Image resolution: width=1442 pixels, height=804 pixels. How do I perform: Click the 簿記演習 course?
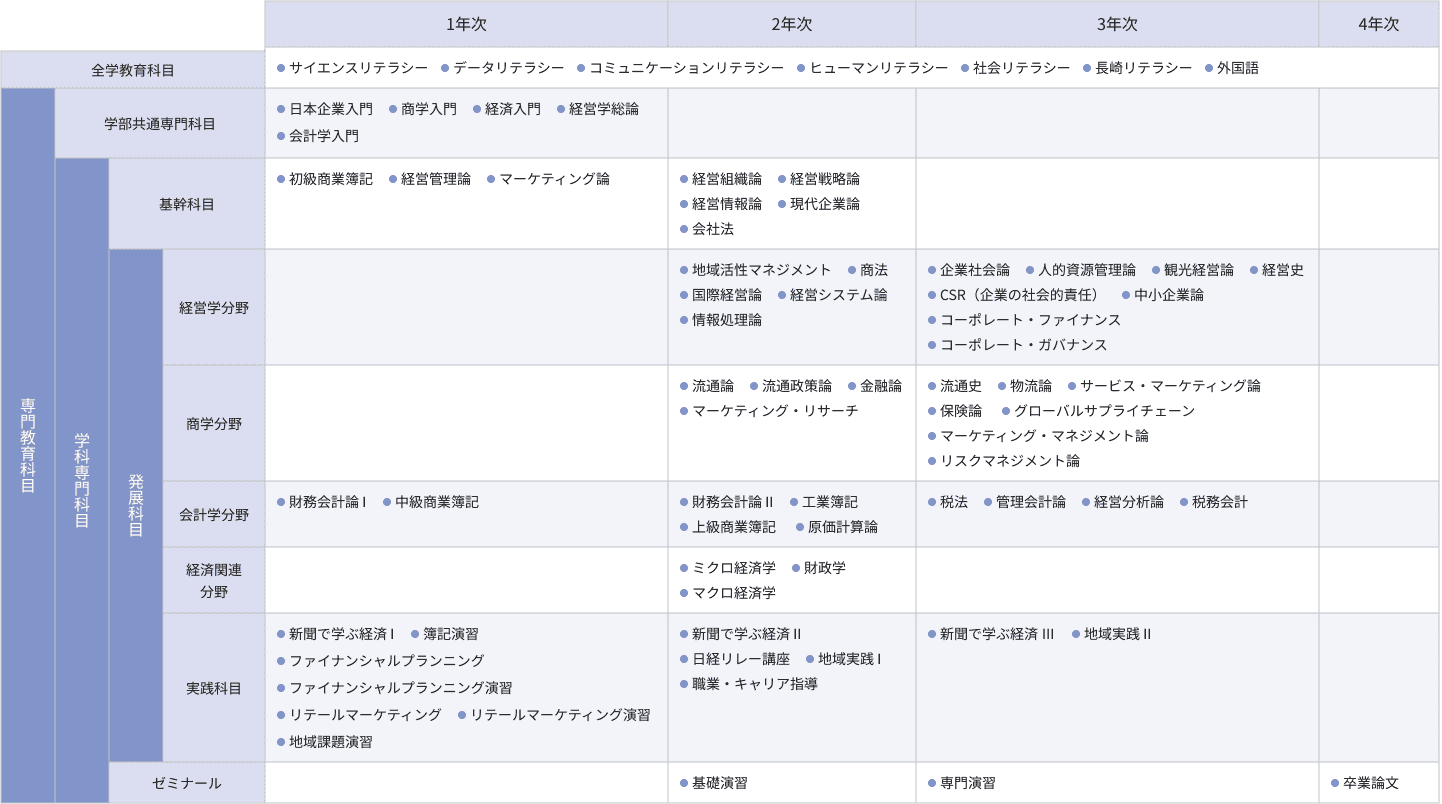(444, 634)
